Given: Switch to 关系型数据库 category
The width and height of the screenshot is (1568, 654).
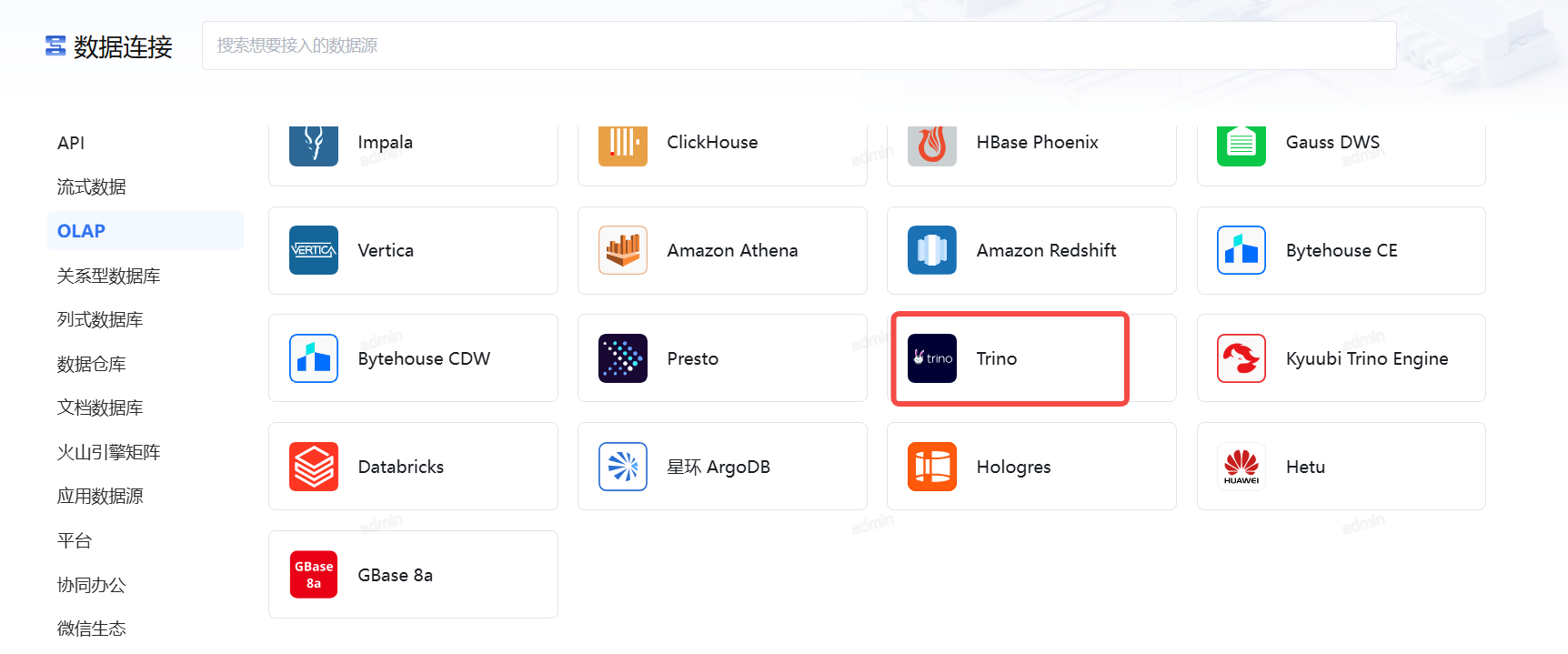Looking at the screenshot, I should pos(108,276).
